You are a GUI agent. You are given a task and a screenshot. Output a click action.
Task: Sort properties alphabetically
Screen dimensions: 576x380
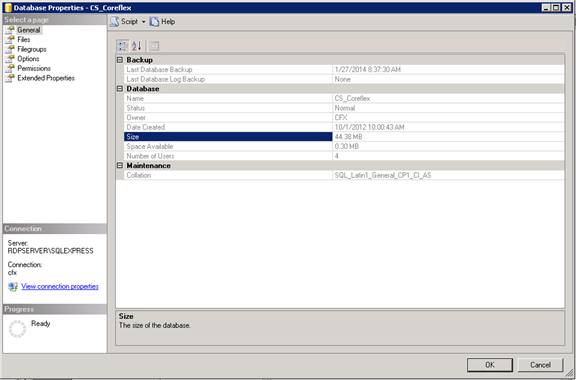pyautogui.click(x=137, y=46)
